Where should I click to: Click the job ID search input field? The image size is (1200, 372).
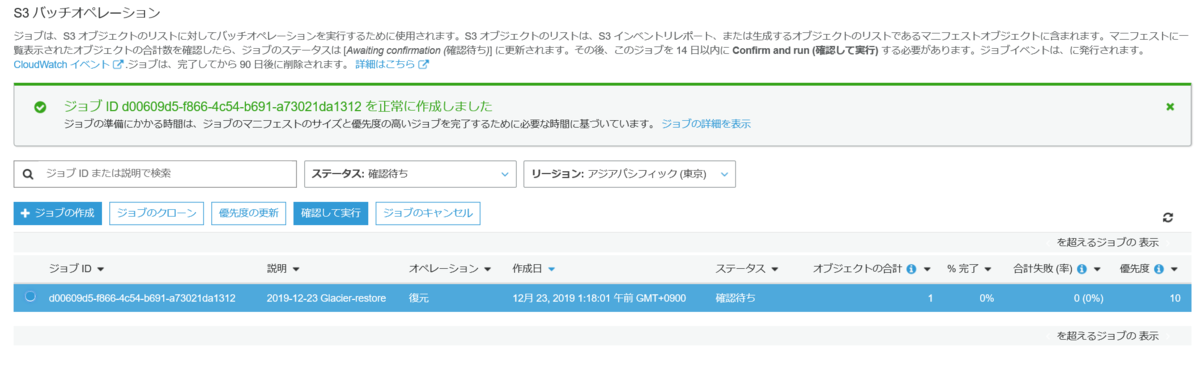click(155, 173)
